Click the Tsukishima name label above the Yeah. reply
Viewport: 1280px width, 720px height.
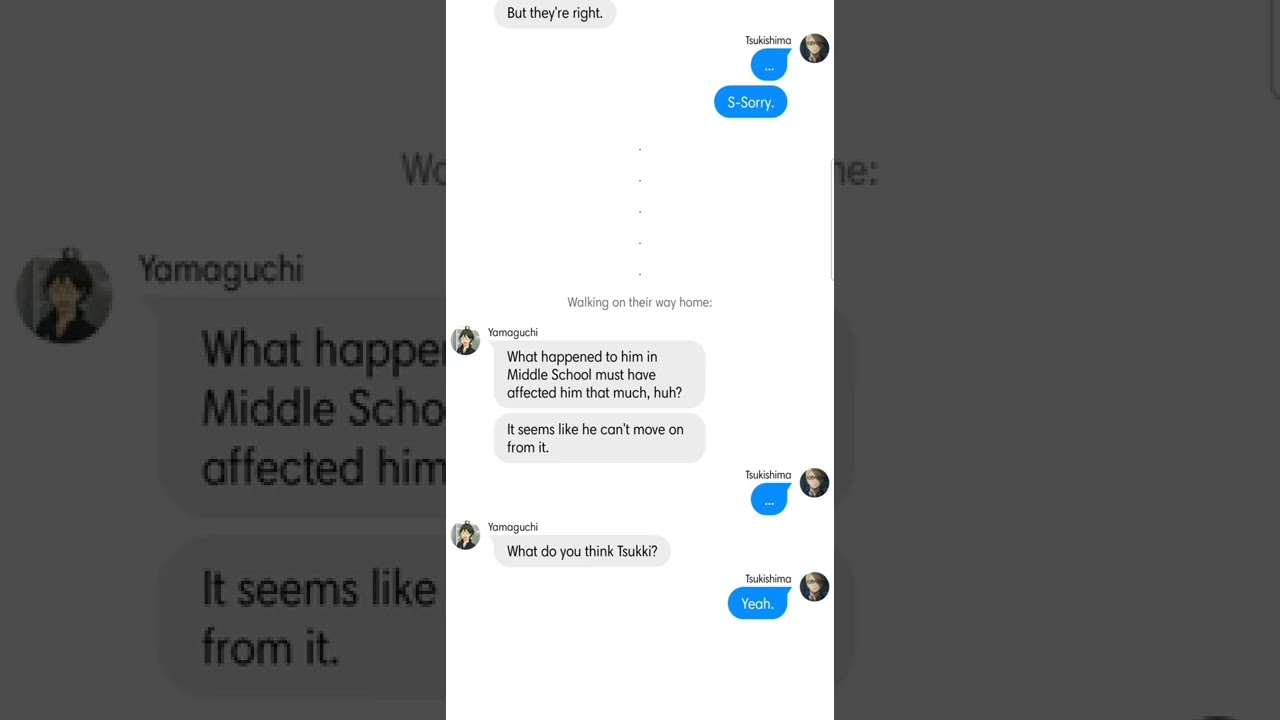[x=768, y=579]
